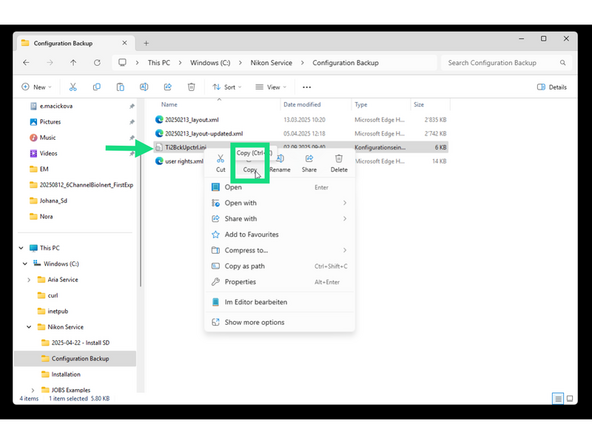
Task: Click Windows (C:) in the address bar
Action: (x=210, y=63)
